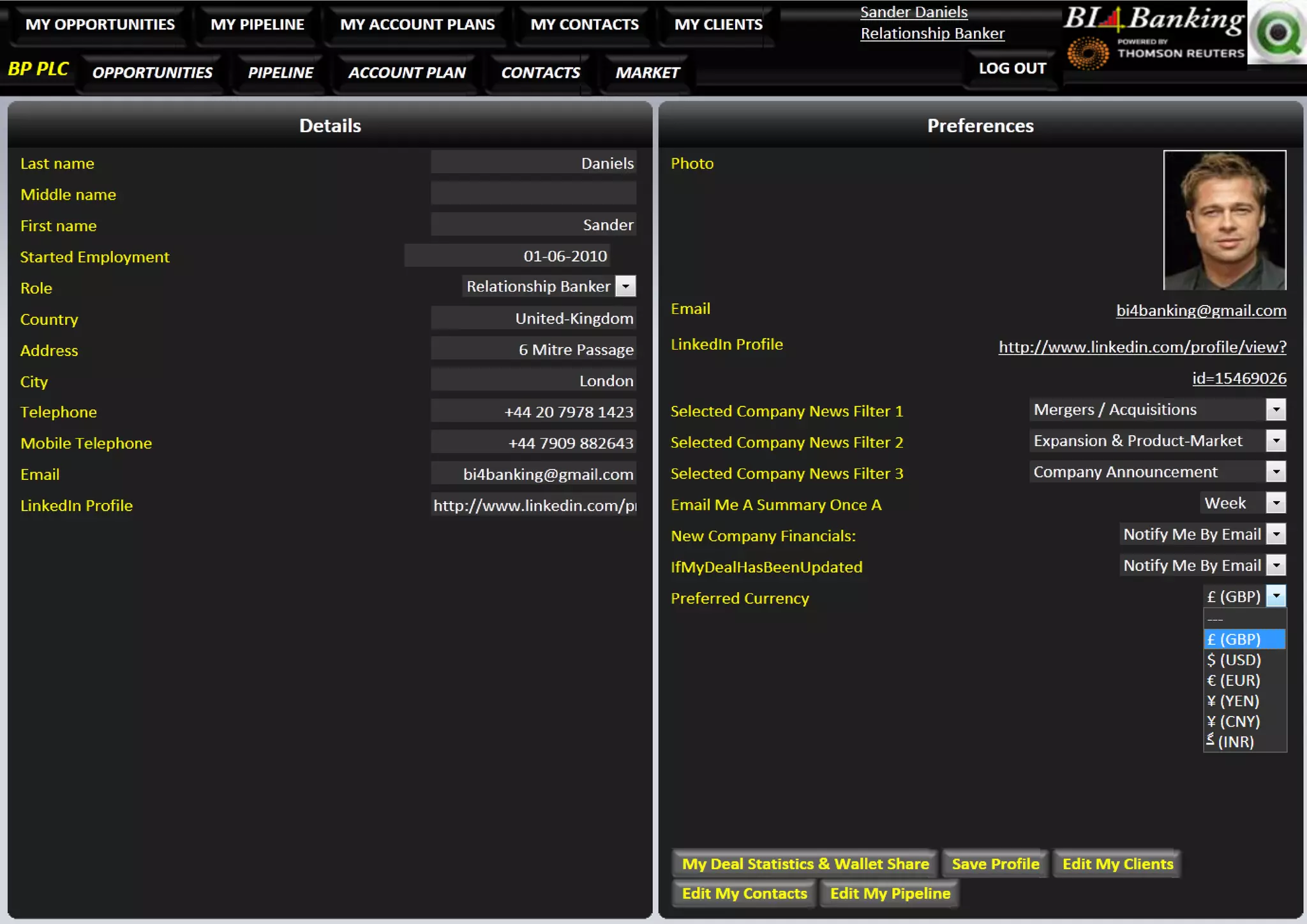
Task: Go to the My Clients tab
Action: pos(718,25)
